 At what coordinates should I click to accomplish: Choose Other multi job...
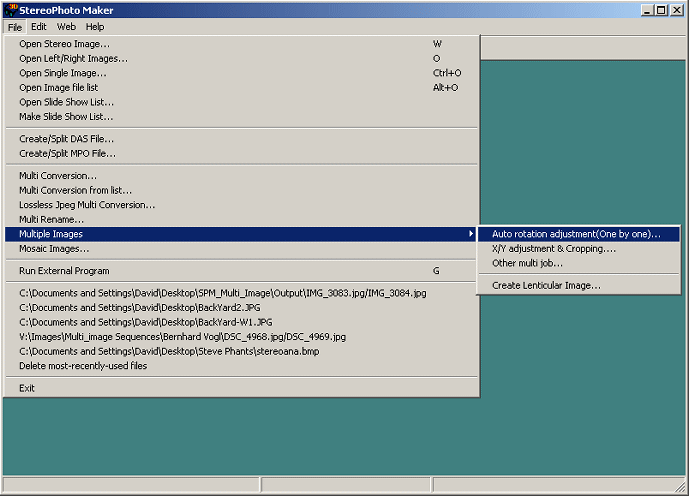coord(579,263)
